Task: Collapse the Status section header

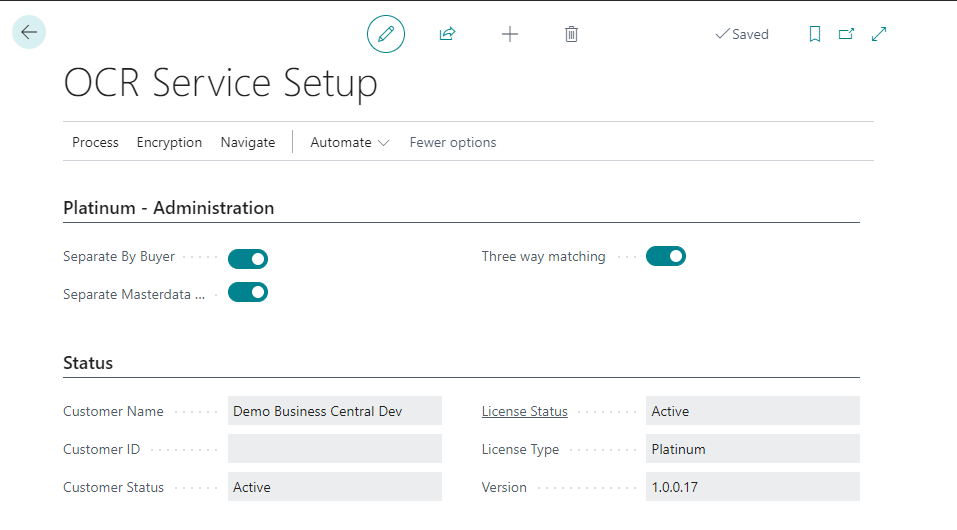Action: coord(88,363)
